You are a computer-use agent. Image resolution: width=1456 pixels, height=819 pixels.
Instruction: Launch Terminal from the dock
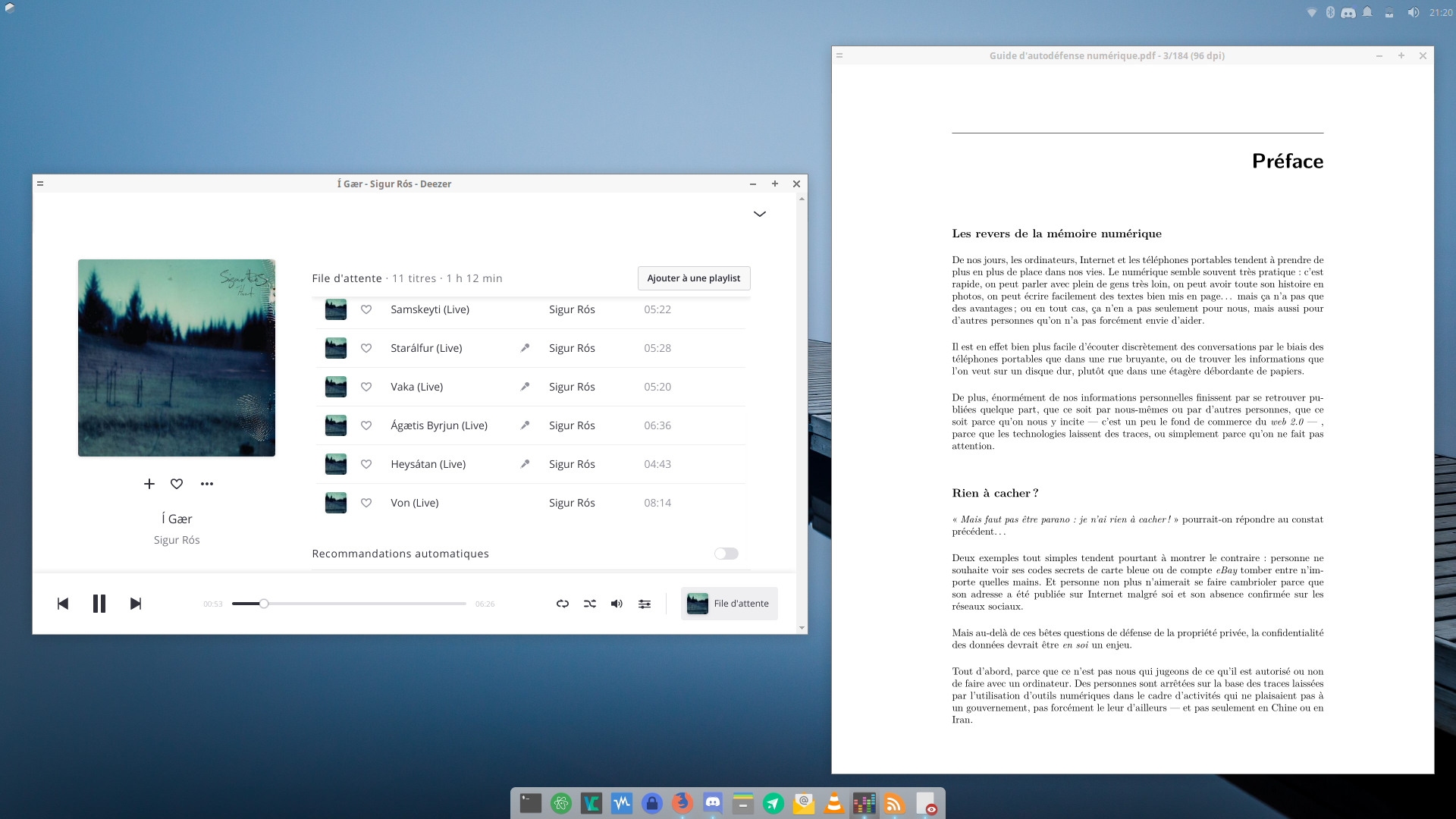point(531,803)
